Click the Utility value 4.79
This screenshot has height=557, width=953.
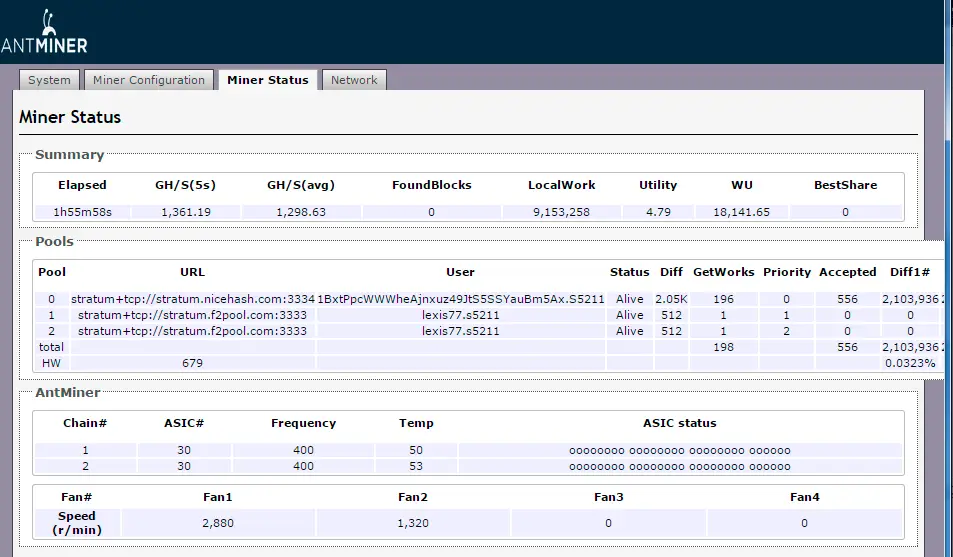658,212
